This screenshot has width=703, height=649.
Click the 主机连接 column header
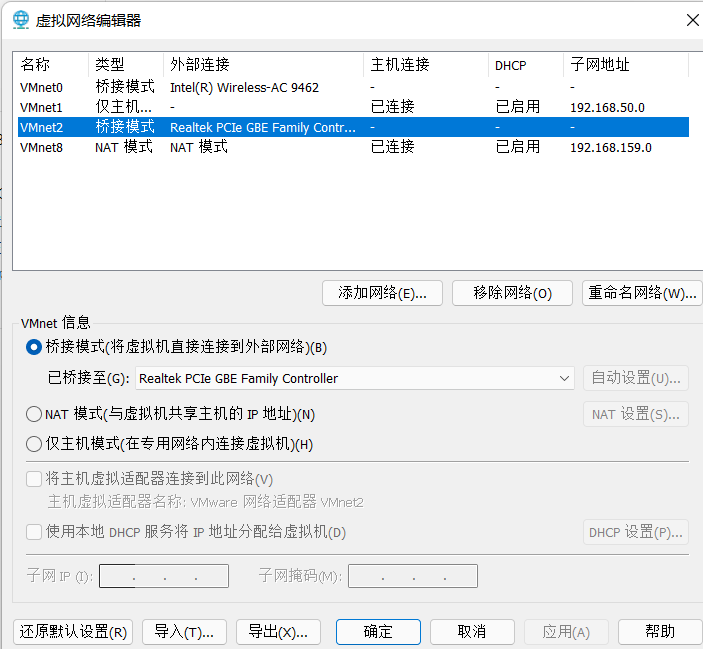tap(426, 65)
